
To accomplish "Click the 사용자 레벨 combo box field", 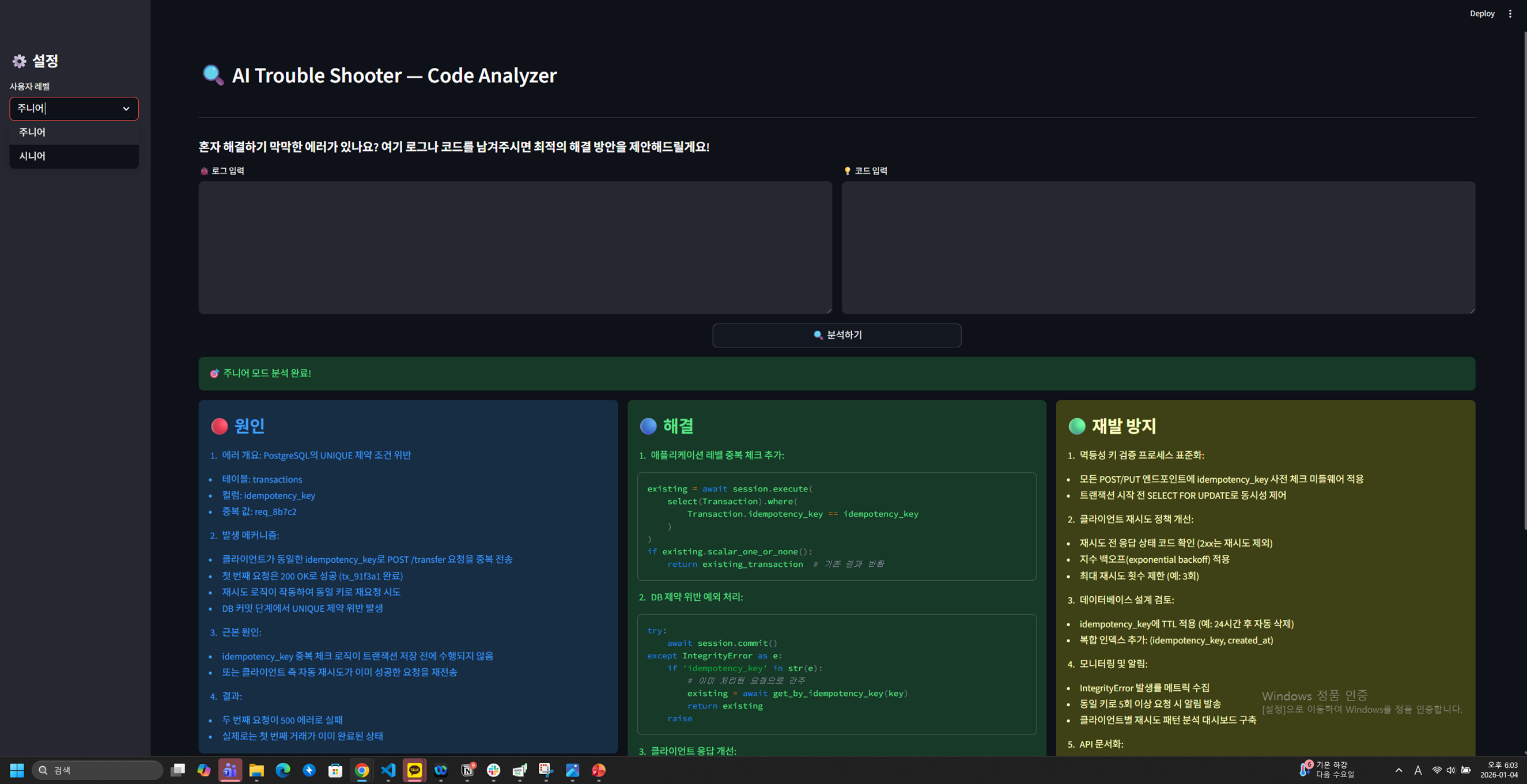I will pos(65,108).
